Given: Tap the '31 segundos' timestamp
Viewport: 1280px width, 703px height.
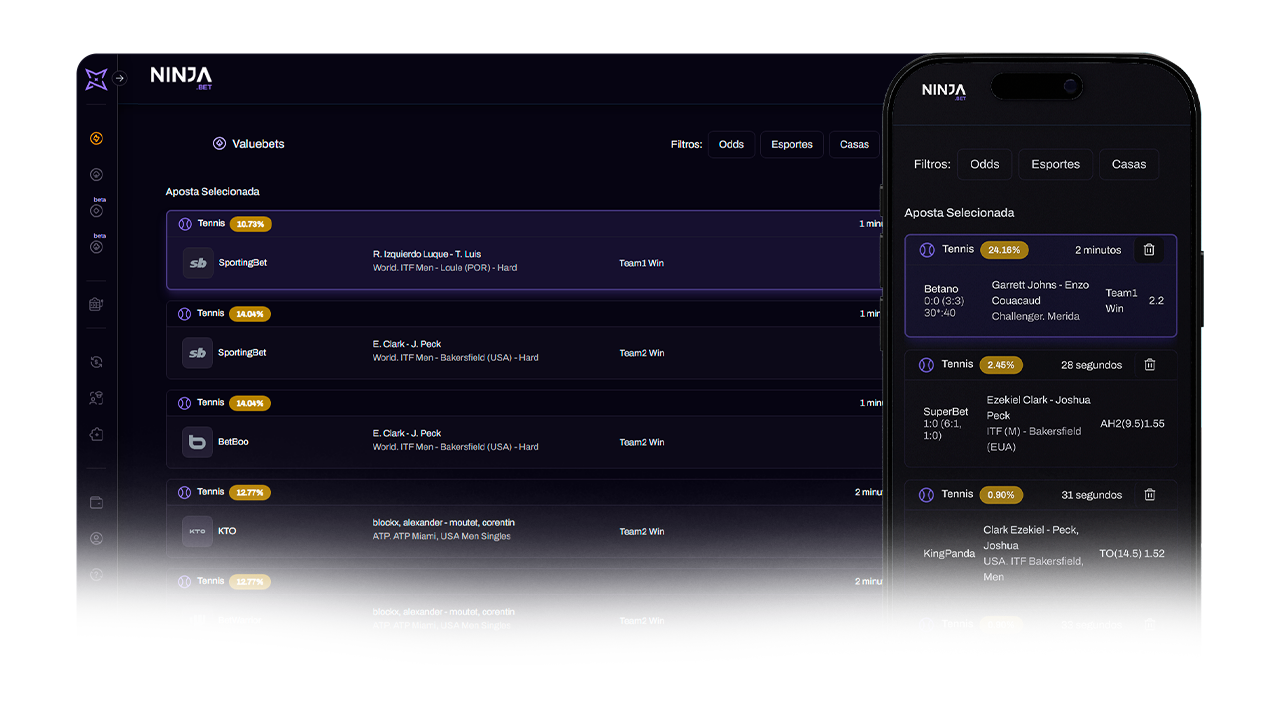Looking at the screenshot, I should click(x=1092, y=494).
